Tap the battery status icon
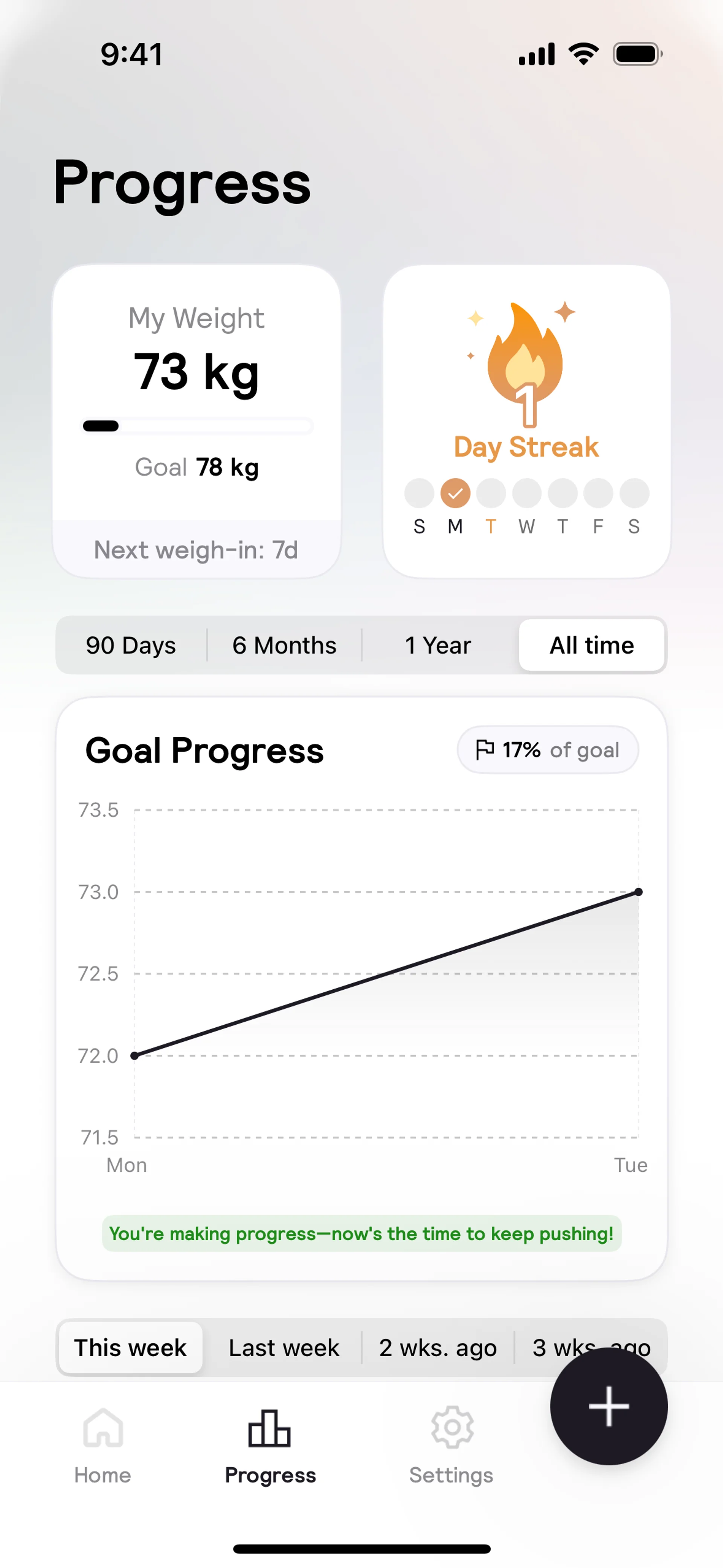723x1568 pixels. pyautogui.click(x=637, y=54)
